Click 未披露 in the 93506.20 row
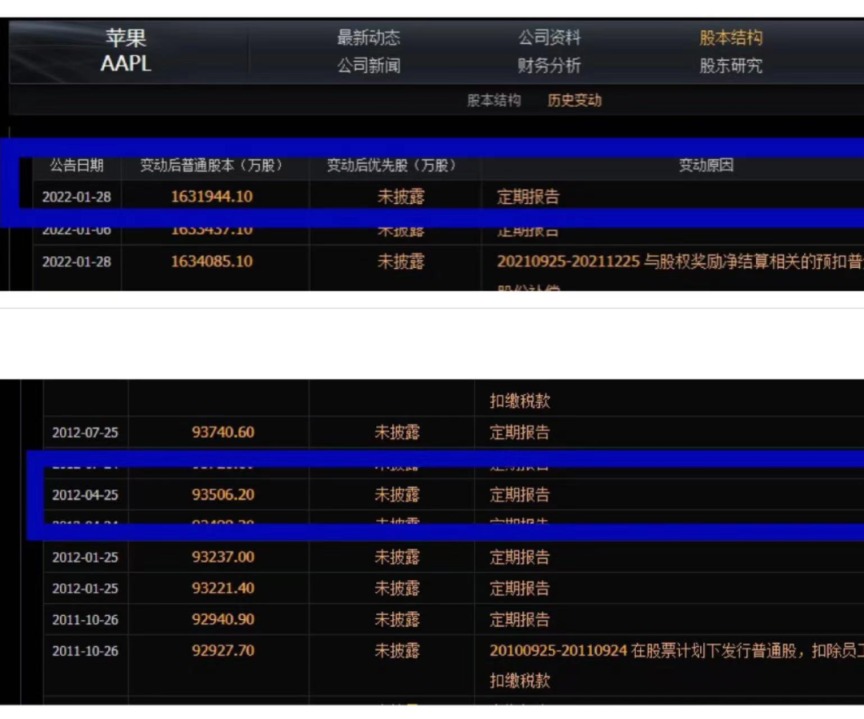The width and height of the screenshot is (864, 719). point(397,494)
